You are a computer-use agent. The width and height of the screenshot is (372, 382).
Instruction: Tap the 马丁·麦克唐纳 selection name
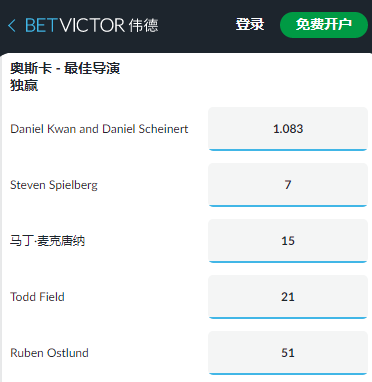[x=48, y=241]
